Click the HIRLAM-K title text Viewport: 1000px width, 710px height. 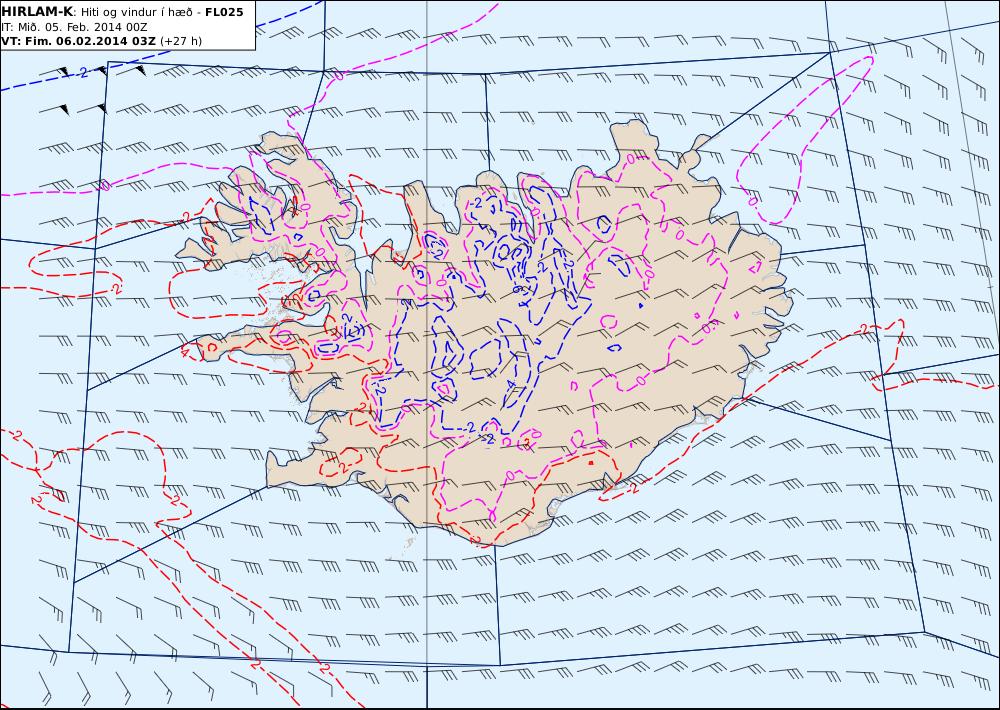[x=37, y=11]
